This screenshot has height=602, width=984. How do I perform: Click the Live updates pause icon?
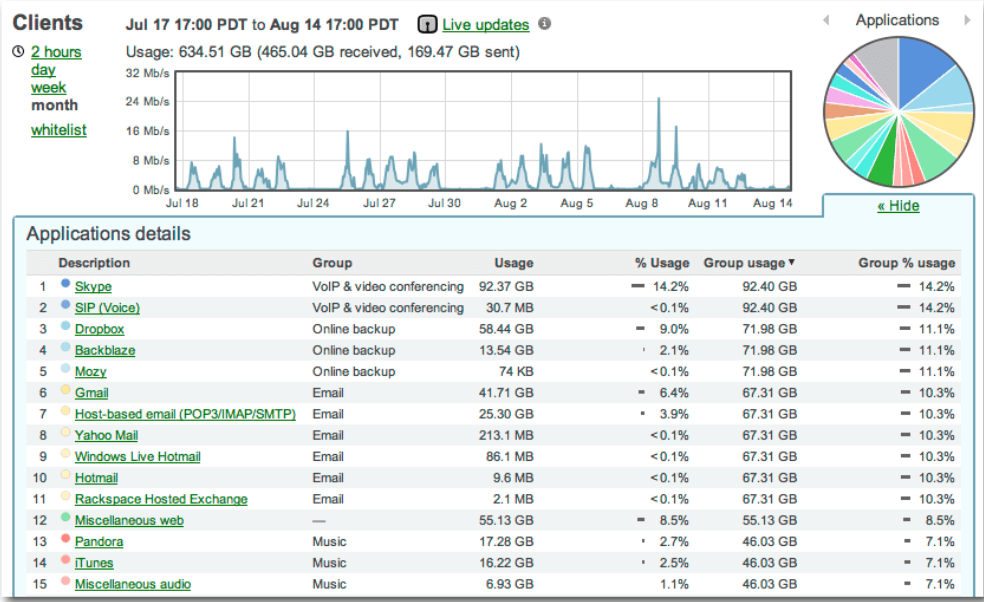tap(427, 24)
